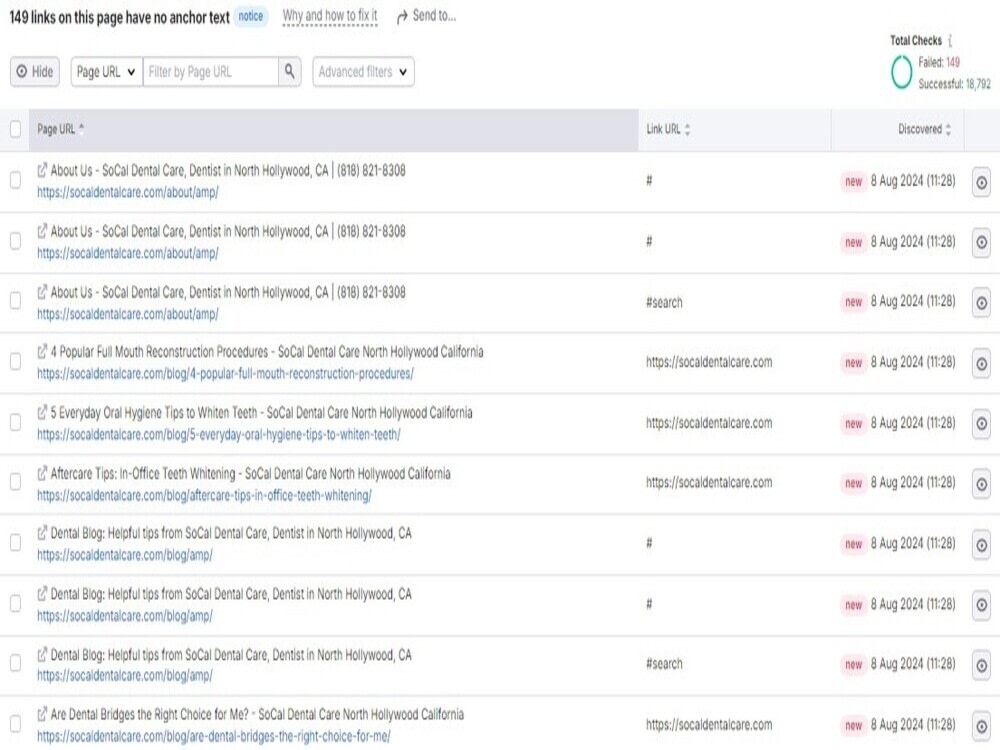Click socaldentalcare.com link URL in 5 Everyday row

pos(709,423)
